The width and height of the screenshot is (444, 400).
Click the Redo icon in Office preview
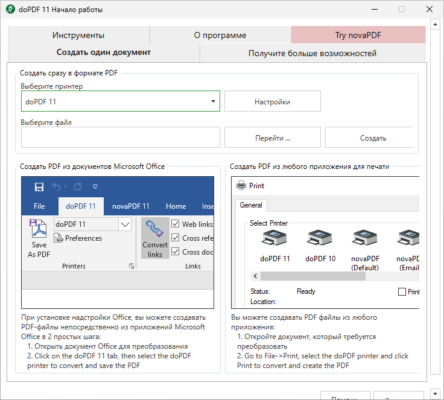click(77, 187)
